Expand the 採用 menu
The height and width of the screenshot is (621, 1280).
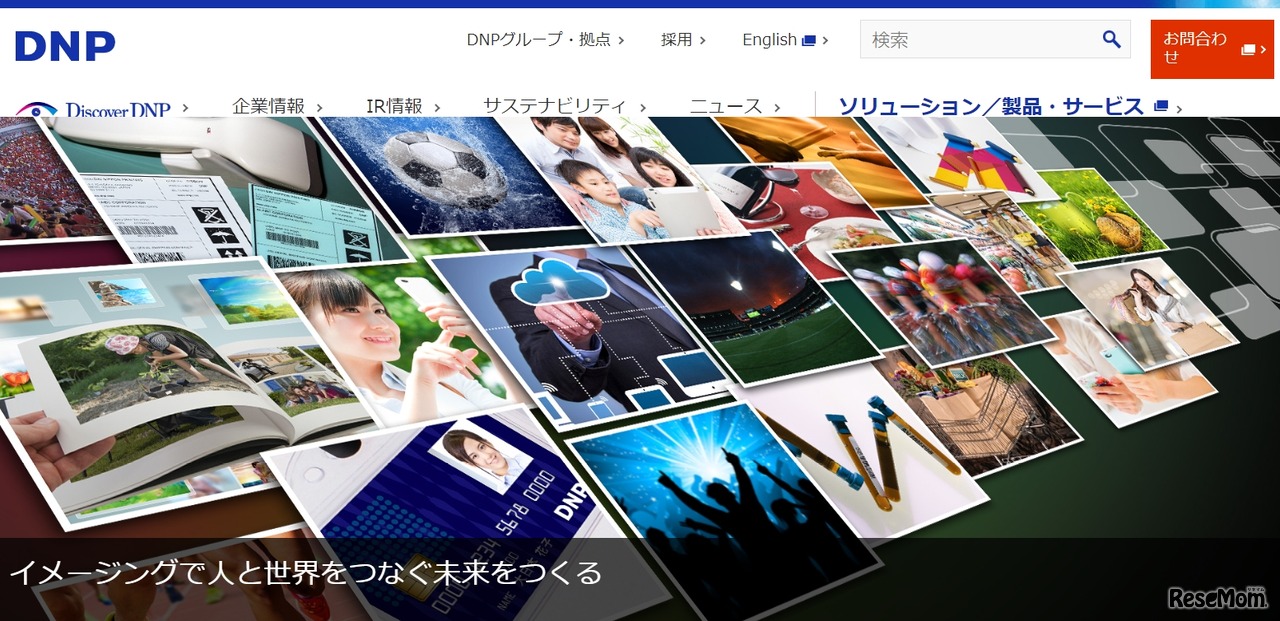[x=683, y=40]
